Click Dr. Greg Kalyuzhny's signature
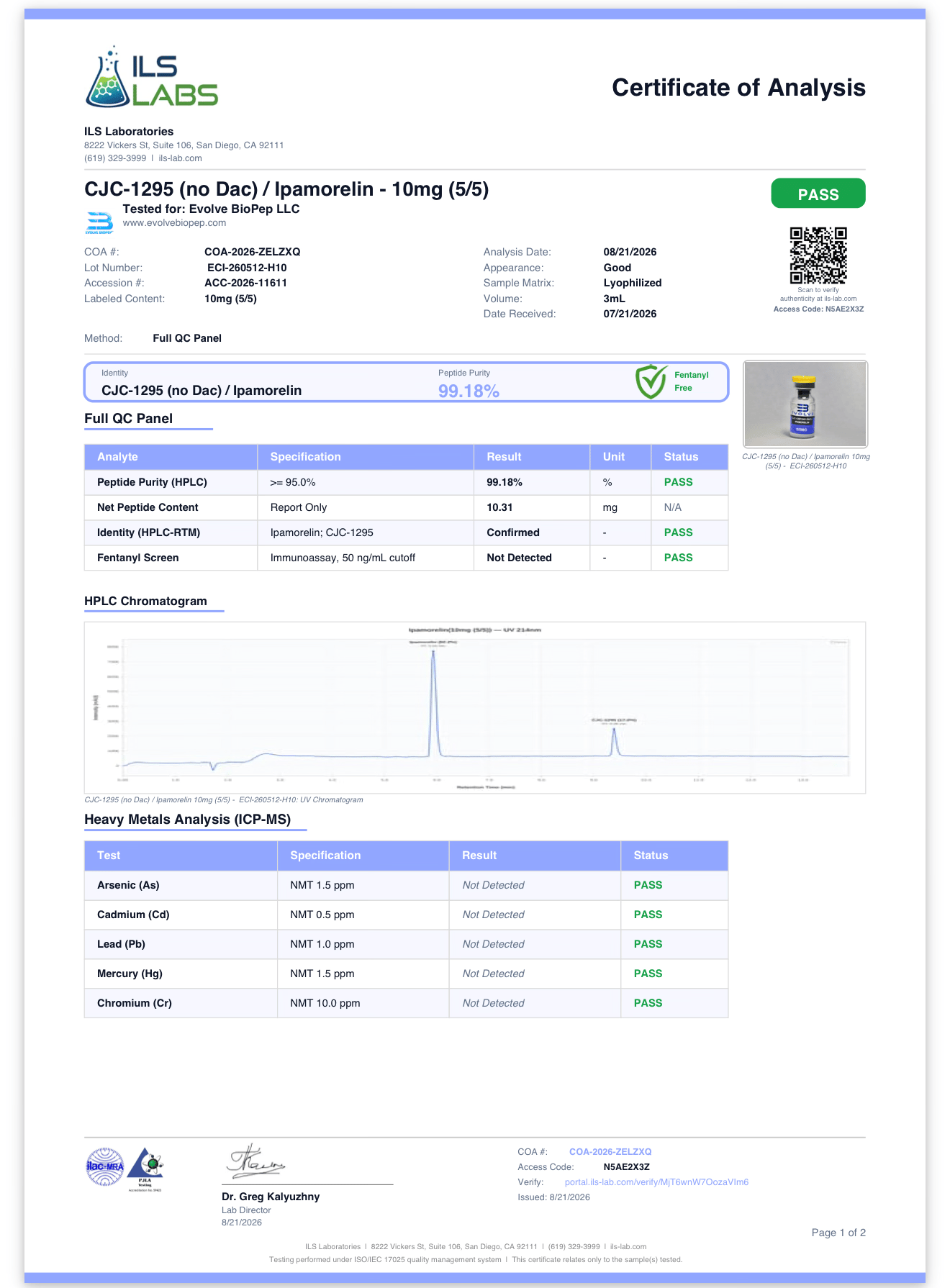The width and height of the screenshot is (950, 1288). (x=256, y=1161)
